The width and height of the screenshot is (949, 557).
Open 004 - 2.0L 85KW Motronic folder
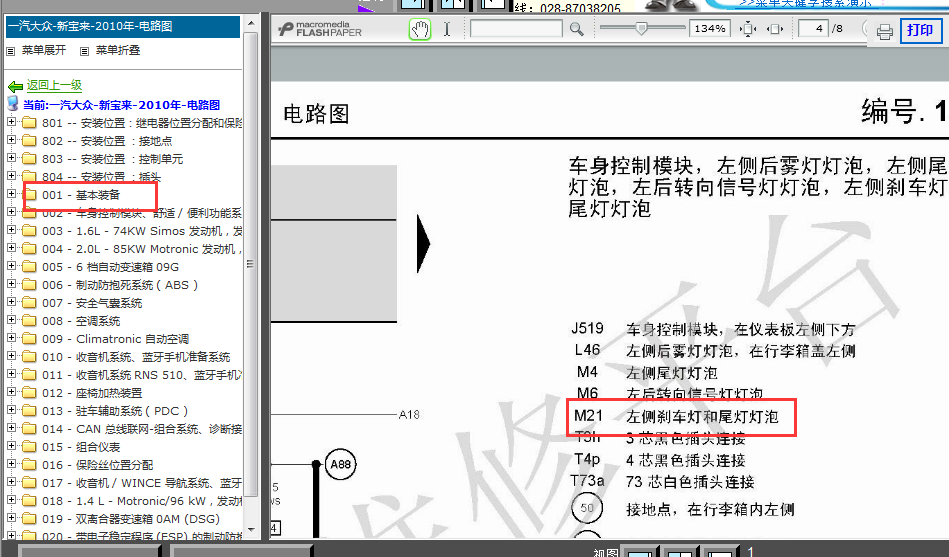[x=142, y=249]
